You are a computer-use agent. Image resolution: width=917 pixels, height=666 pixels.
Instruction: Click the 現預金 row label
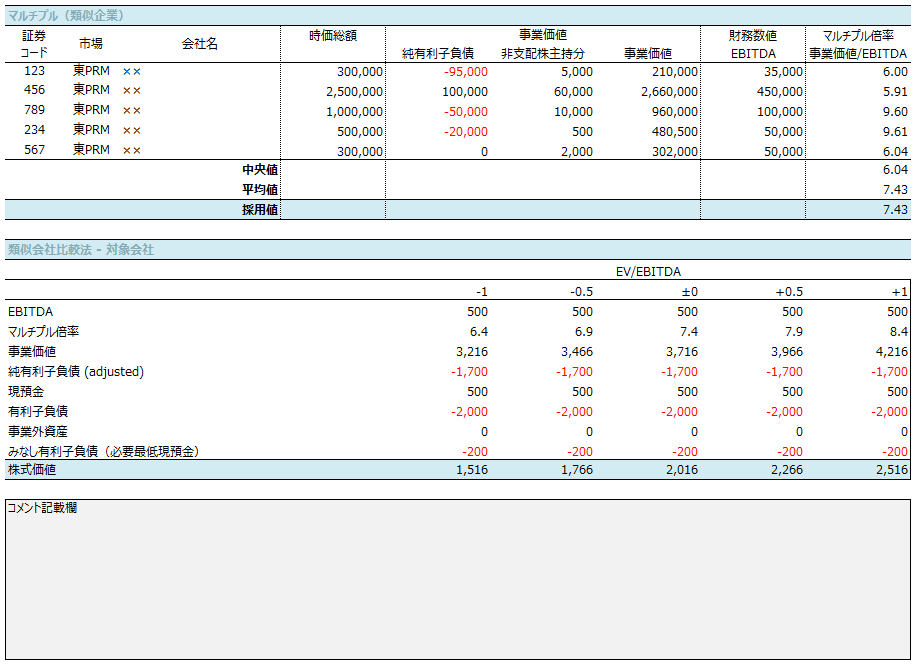coord(26,391)
